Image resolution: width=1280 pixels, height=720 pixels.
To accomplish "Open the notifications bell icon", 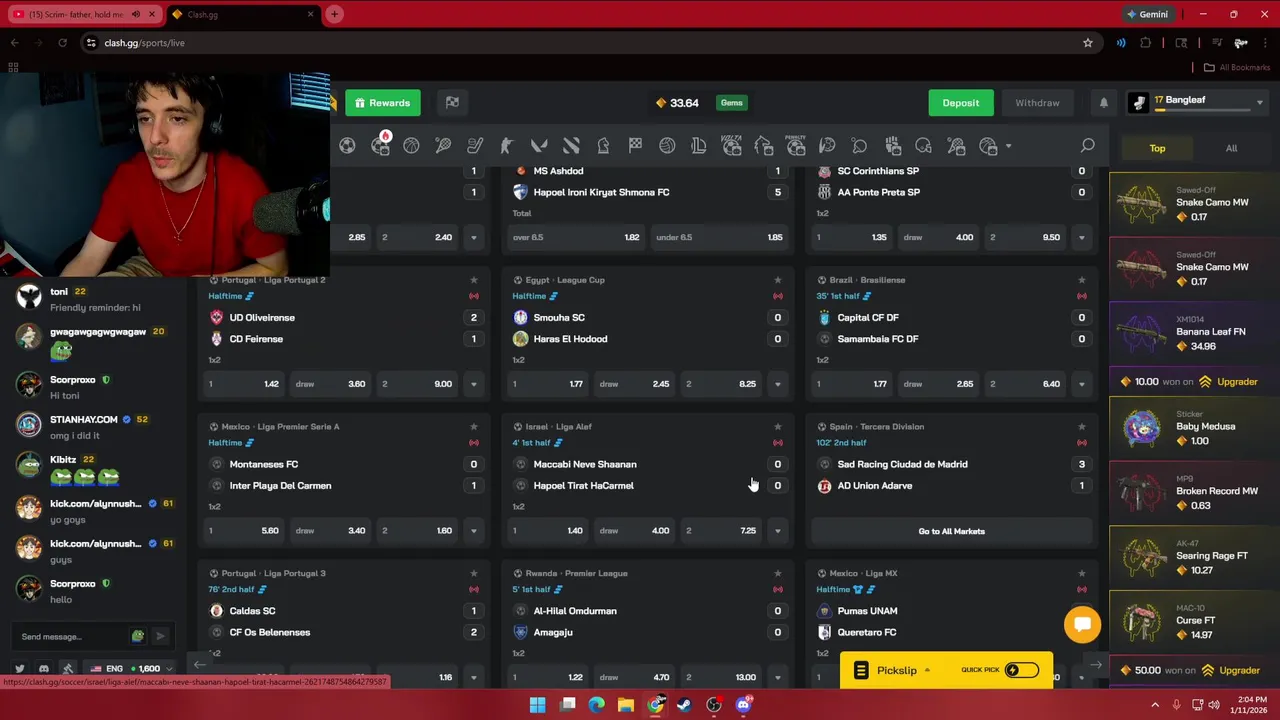I will [1104, 103].
